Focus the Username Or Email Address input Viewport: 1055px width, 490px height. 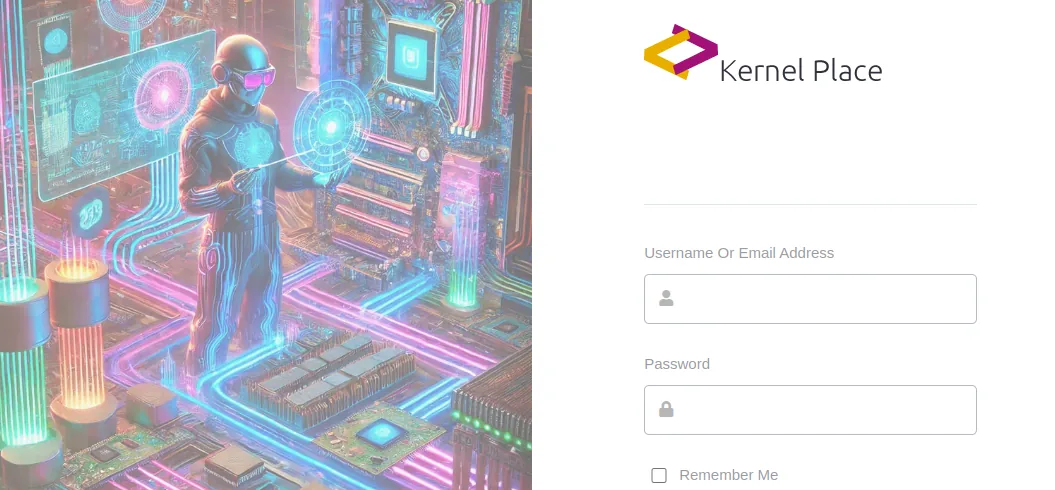click(x=810, y=299)
